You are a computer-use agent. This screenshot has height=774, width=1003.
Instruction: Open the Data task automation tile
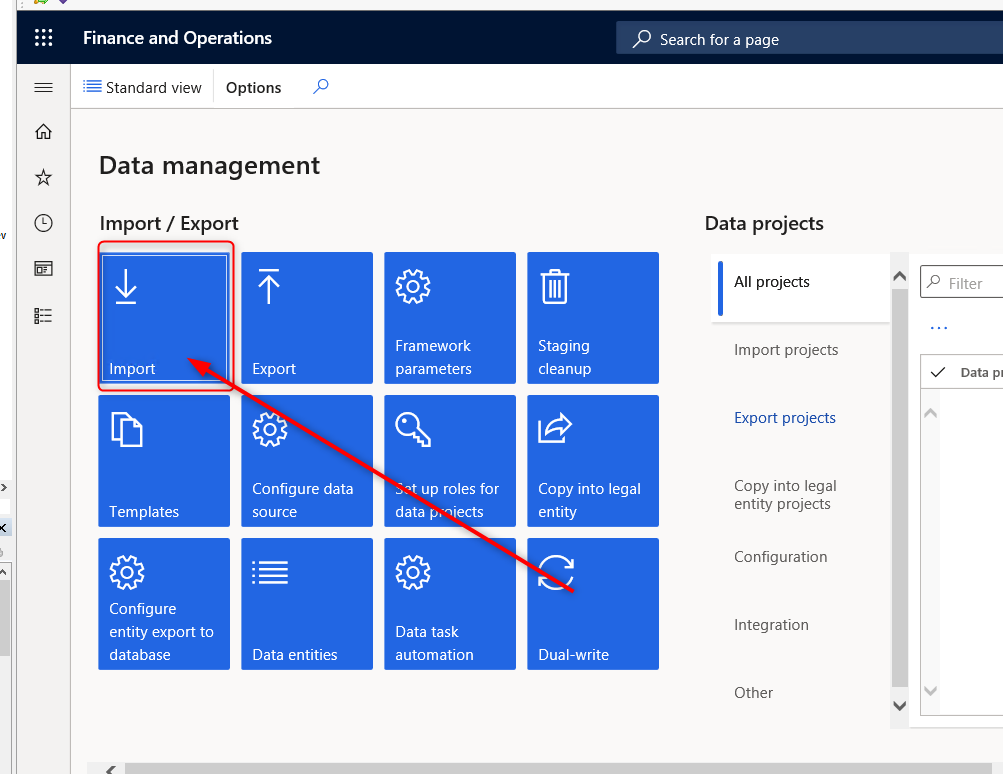point(450,604)
